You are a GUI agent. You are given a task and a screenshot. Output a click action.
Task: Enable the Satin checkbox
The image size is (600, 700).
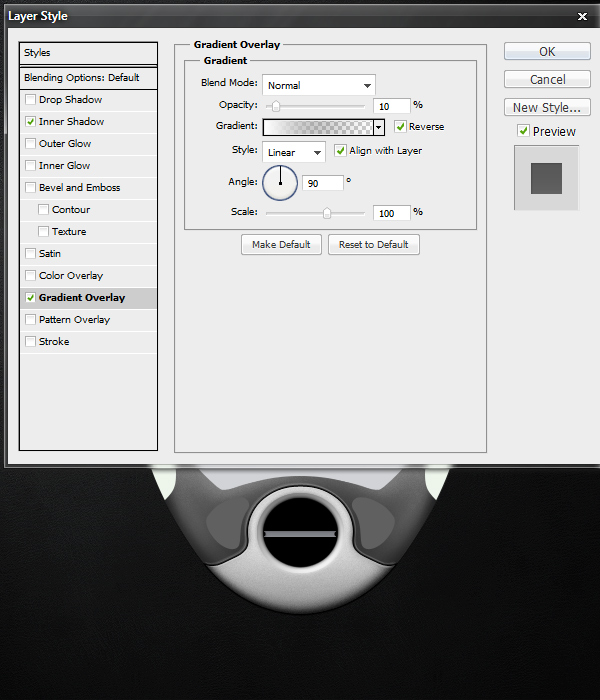pos(30,254)
